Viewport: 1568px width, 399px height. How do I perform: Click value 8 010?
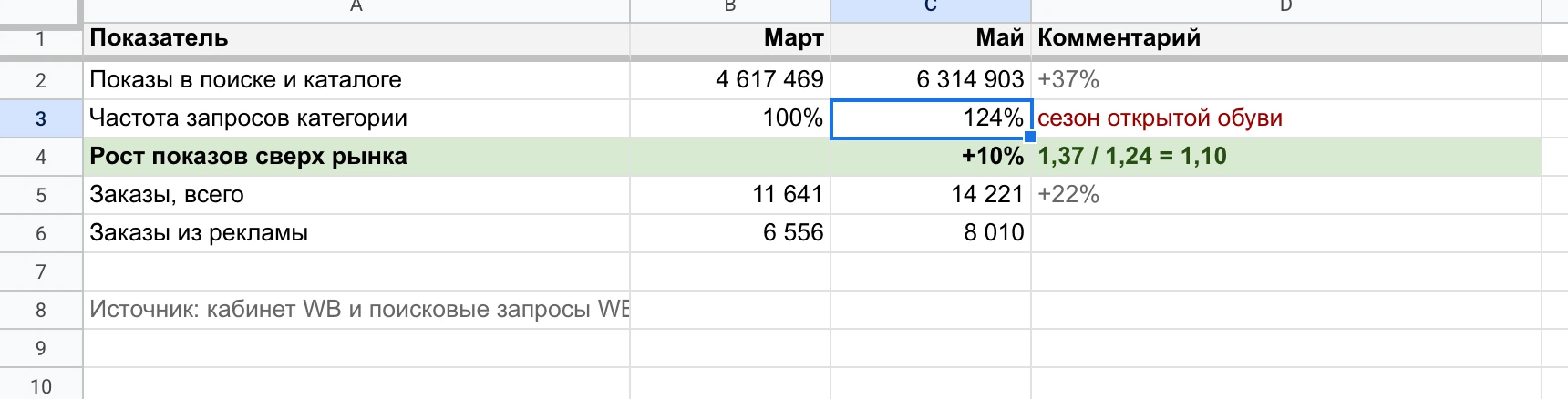931,233
